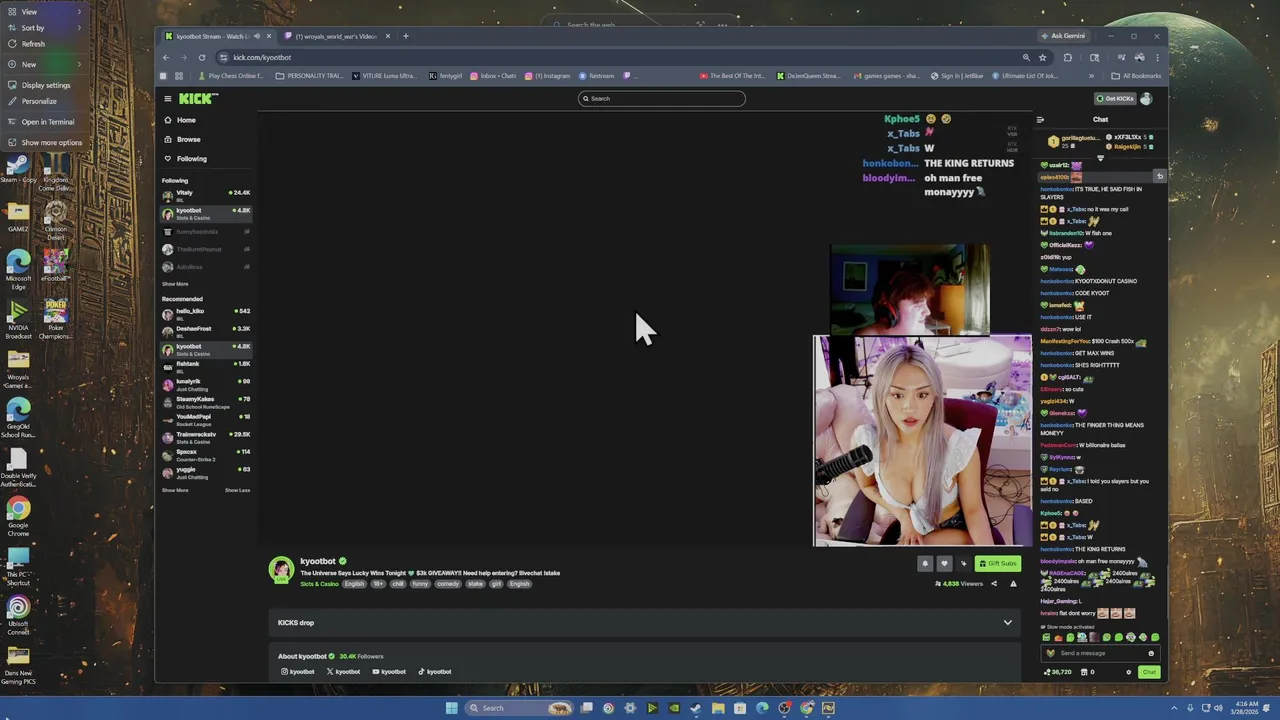Viewport: 1280px width, 720px height.
Task: Click Show Less under Recommended list
Action: pos(237,490)
